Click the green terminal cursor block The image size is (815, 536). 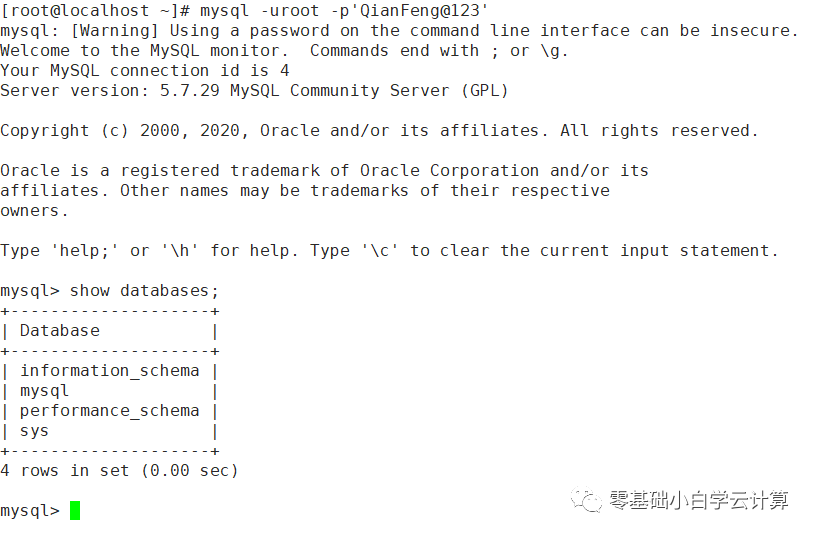pos(75,511)
